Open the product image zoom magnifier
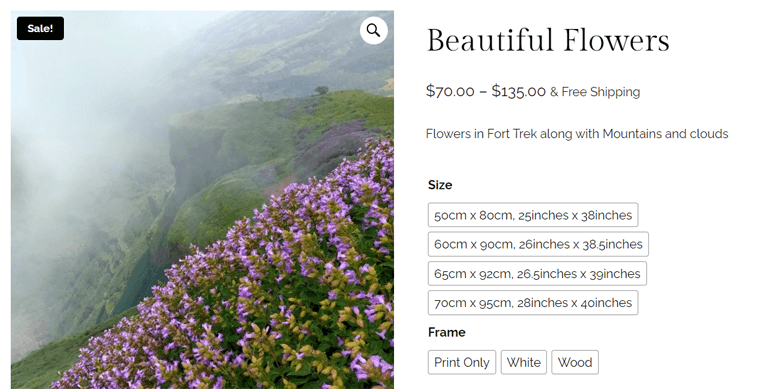 coord(373,31)
